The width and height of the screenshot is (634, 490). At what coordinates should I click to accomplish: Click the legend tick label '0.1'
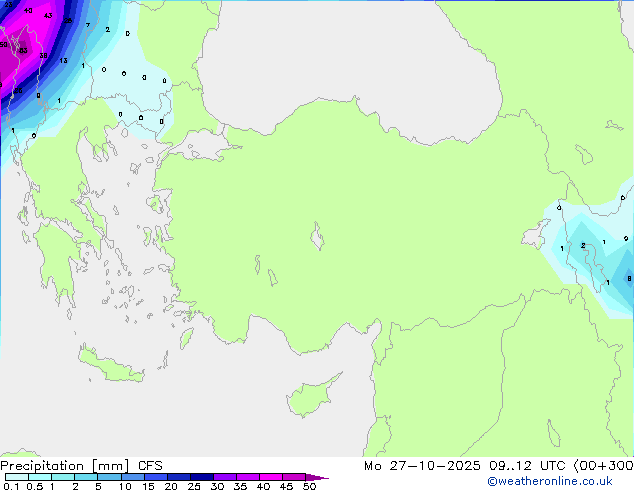[11, 486]
